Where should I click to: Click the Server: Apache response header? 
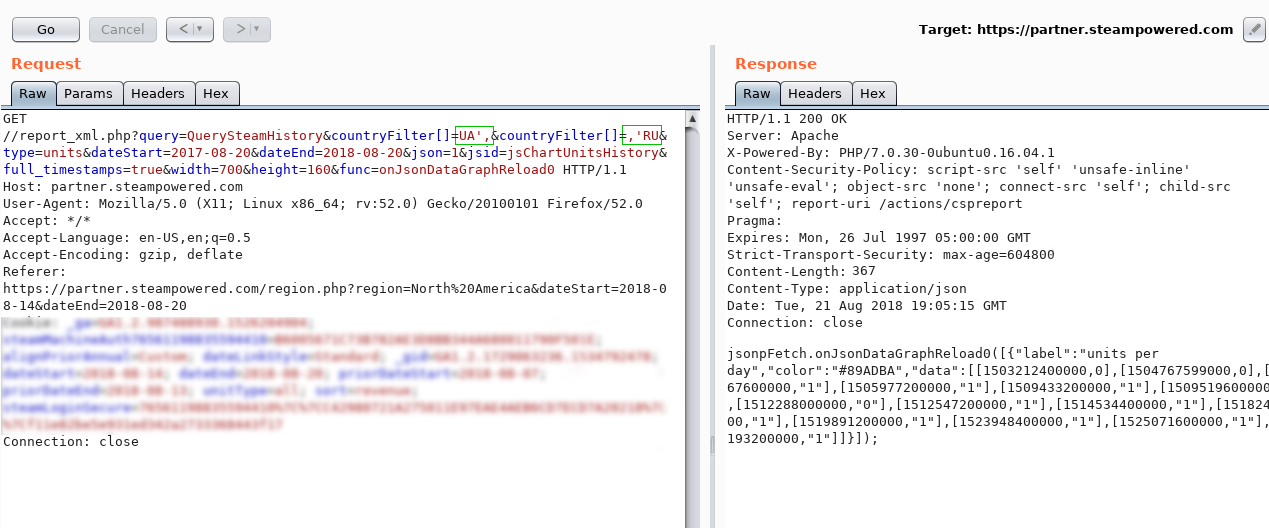pos(783,136)
